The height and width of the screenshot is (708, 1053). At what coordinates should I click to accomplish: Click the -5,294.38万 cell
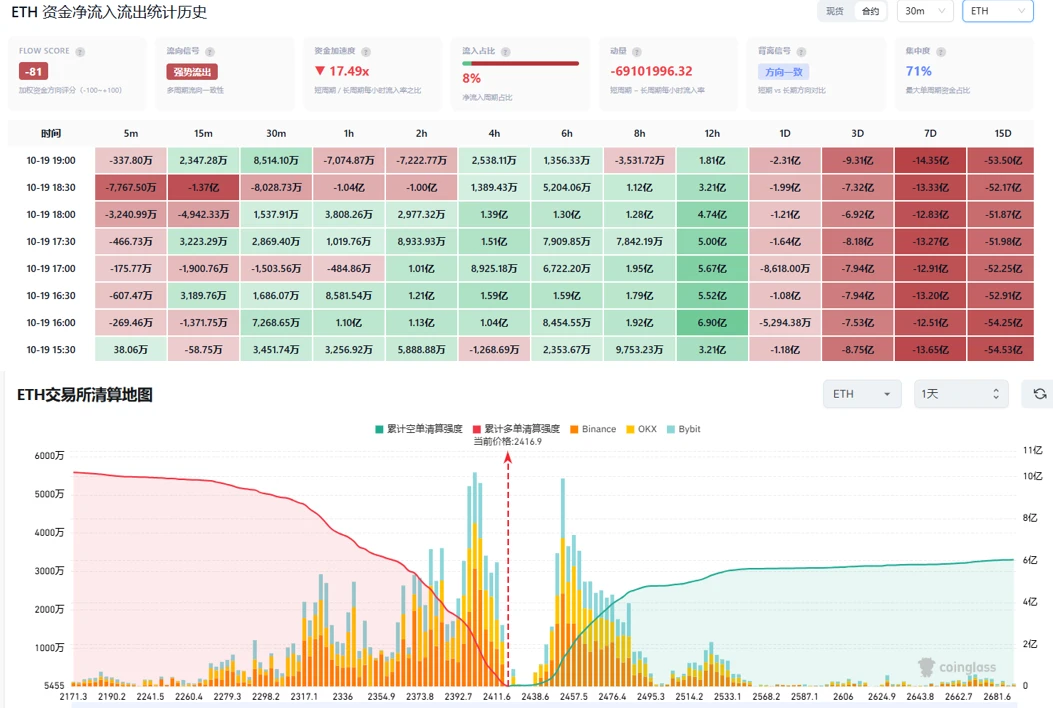click(785, 322)
